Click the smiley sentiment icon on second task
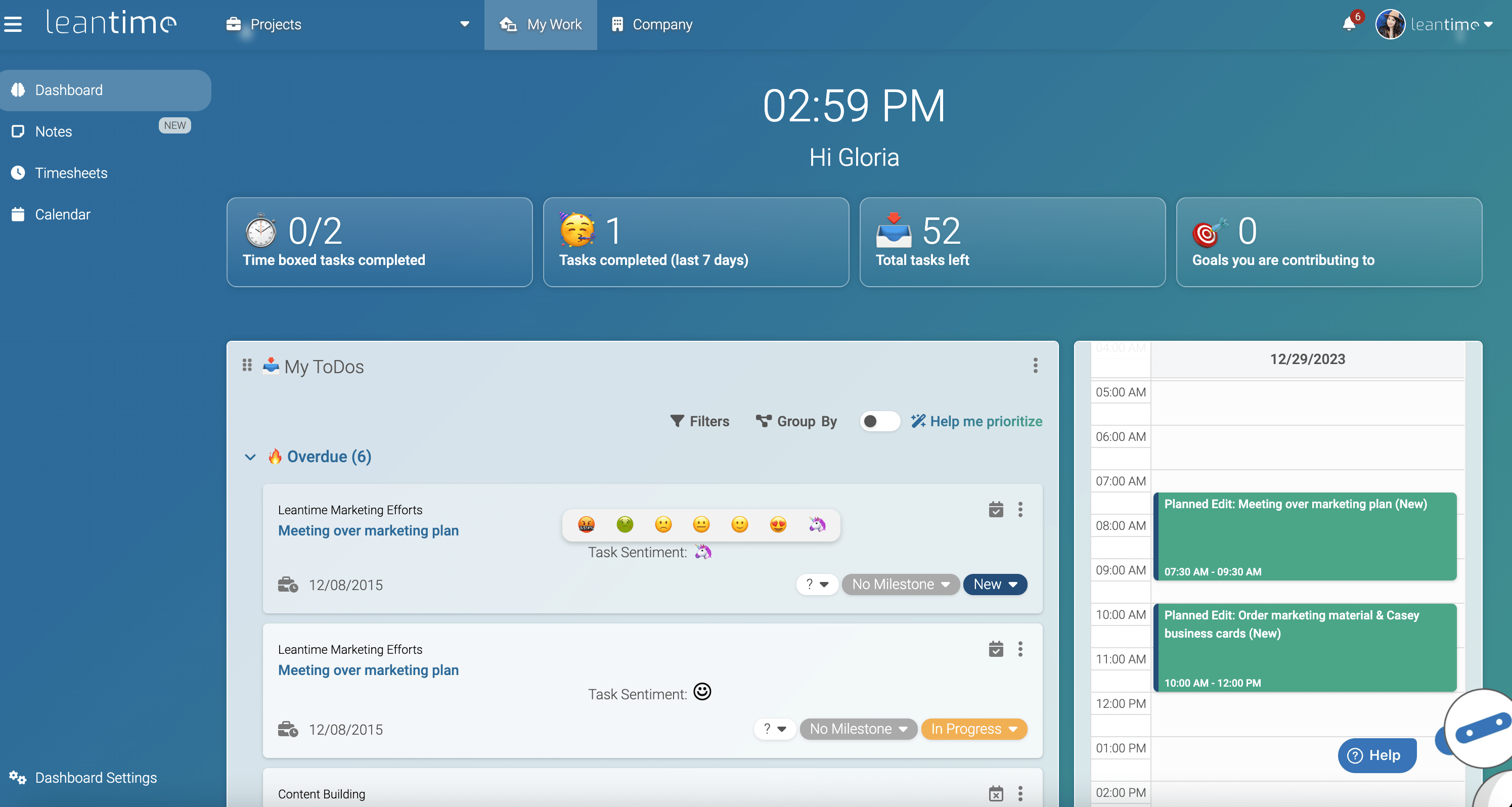 (702, 692)
